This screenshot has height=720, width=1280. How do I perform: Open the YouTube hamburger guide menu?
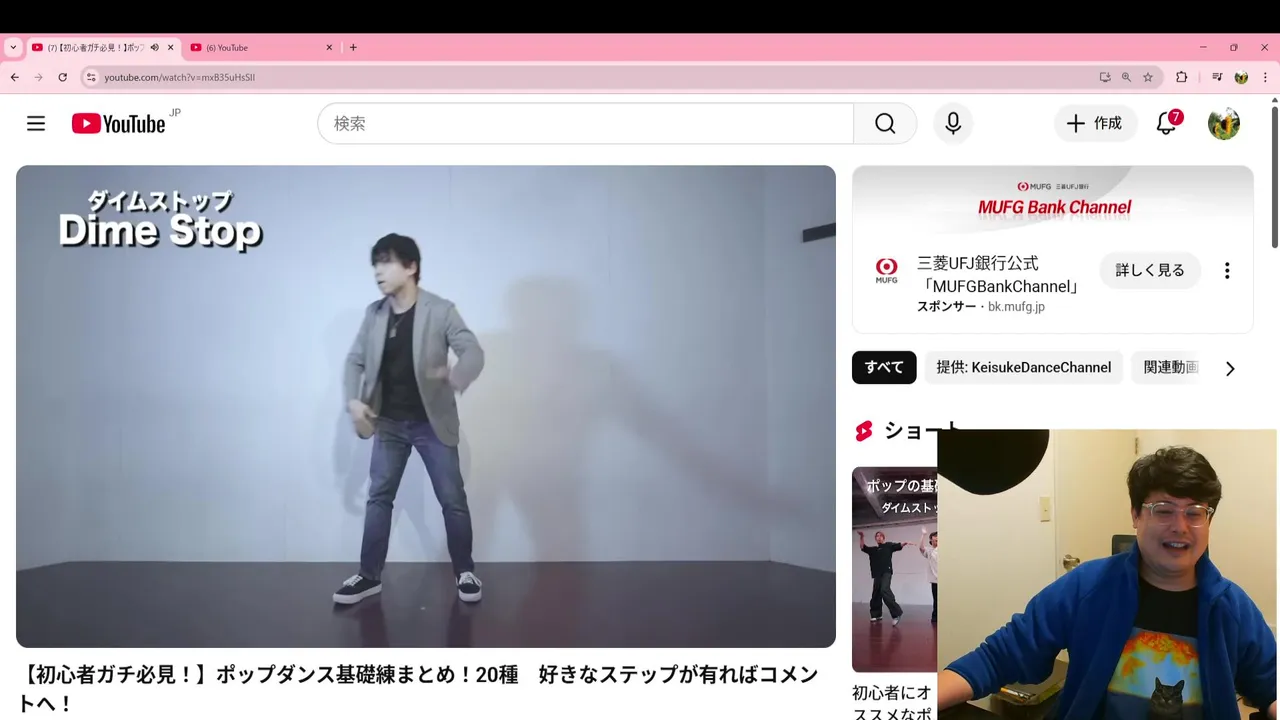pos(36,123)
